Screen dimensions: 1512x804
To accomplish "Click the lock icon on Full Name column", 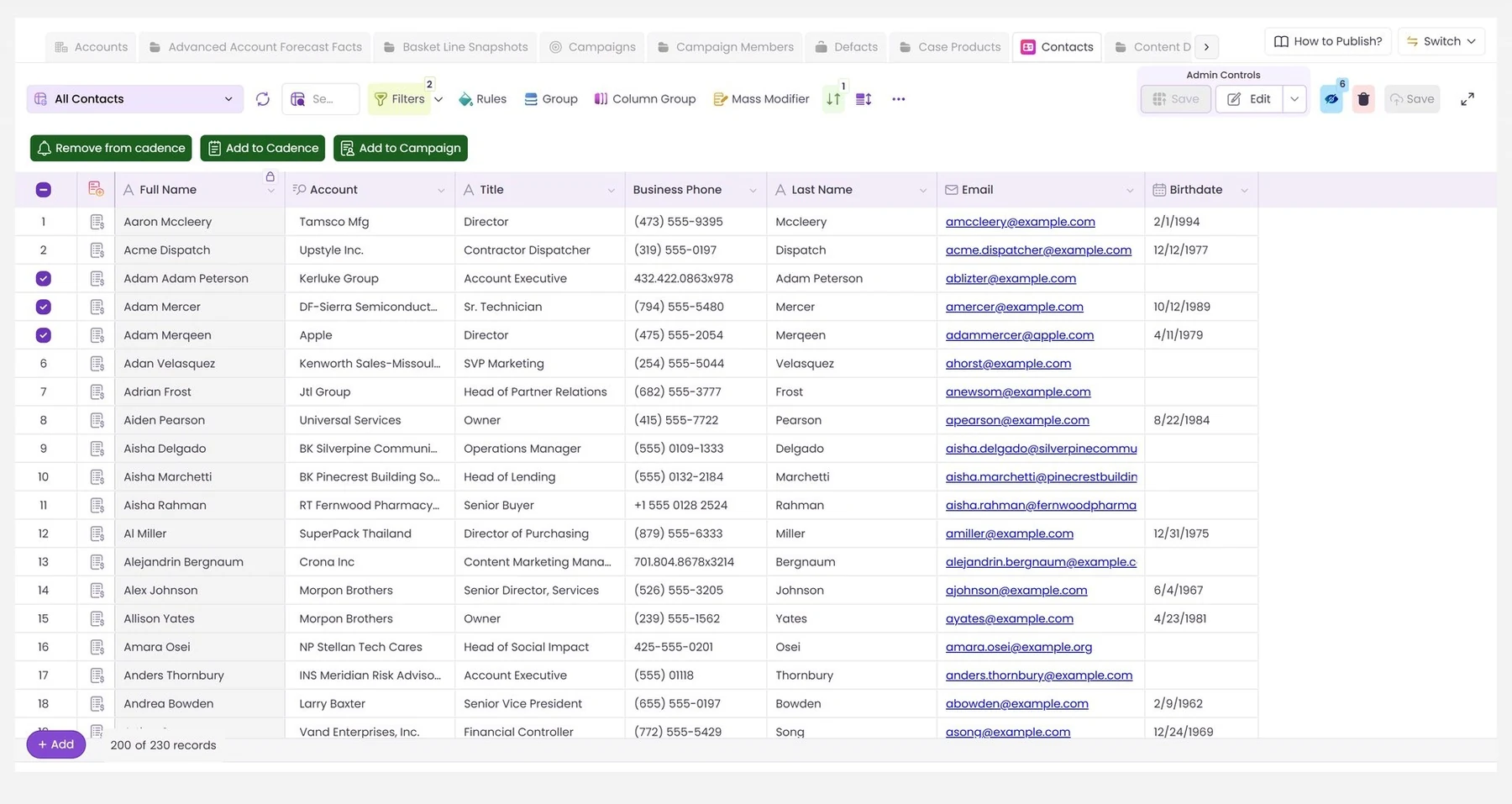I will pos(270,176).
